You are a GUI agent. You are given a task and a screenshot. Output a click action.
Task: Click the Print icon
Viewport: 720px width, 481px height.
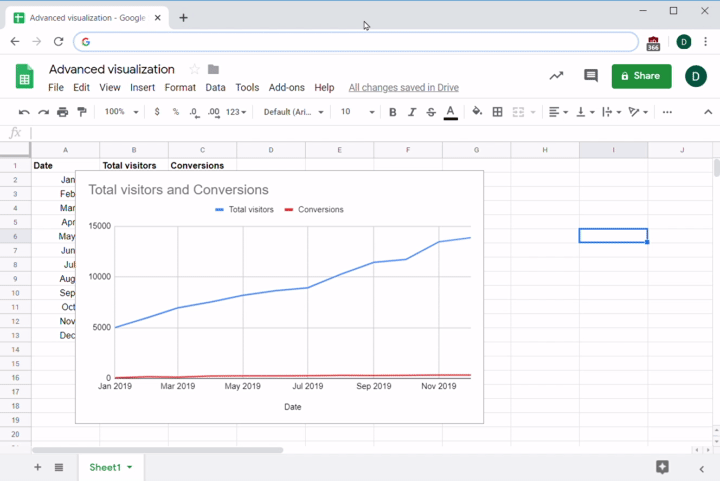[63, 112]
